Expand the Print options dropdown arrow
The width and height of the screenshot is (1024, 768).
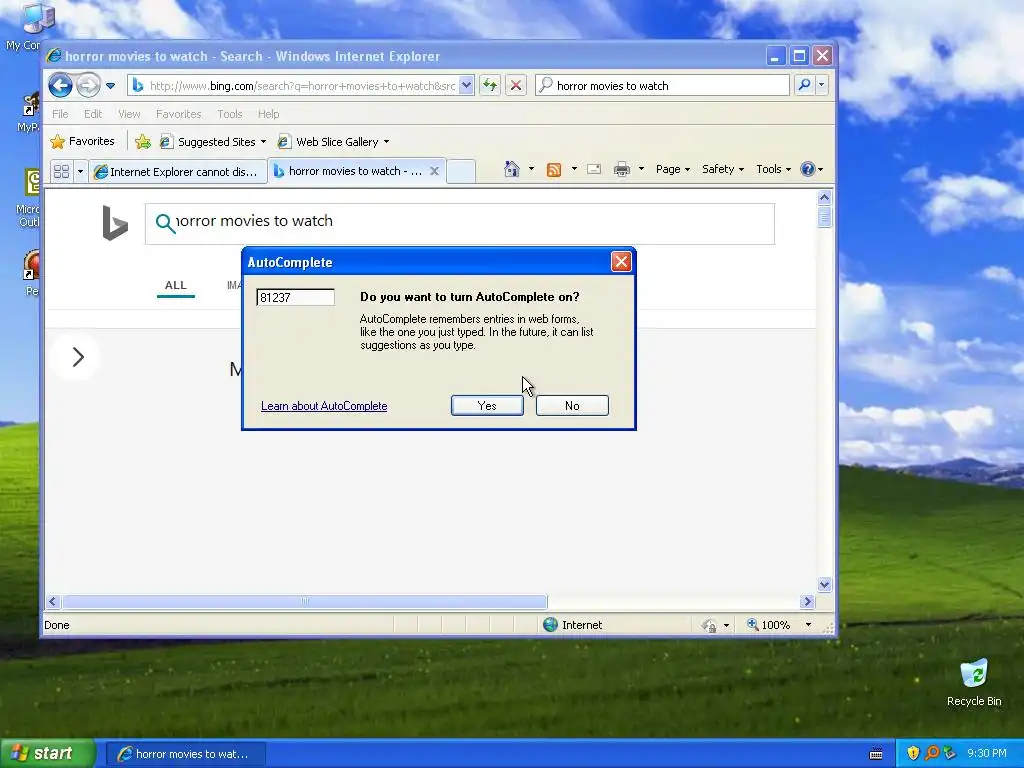pos(641,169)
